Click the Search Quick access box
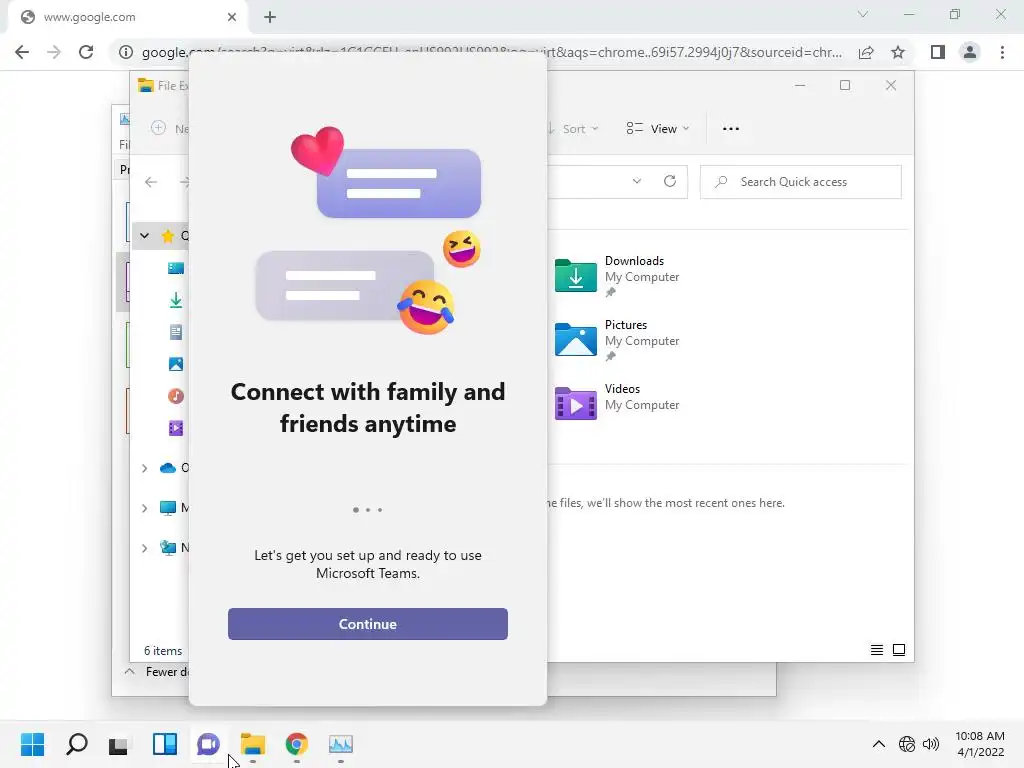1024x768 pixels. 801,182
